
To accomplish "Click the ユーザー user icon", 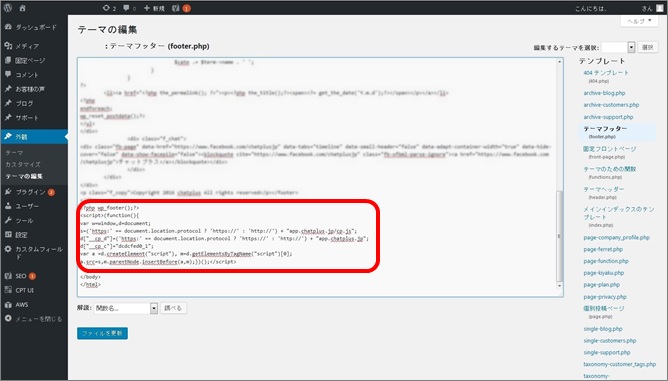I will tap(8, 206).
